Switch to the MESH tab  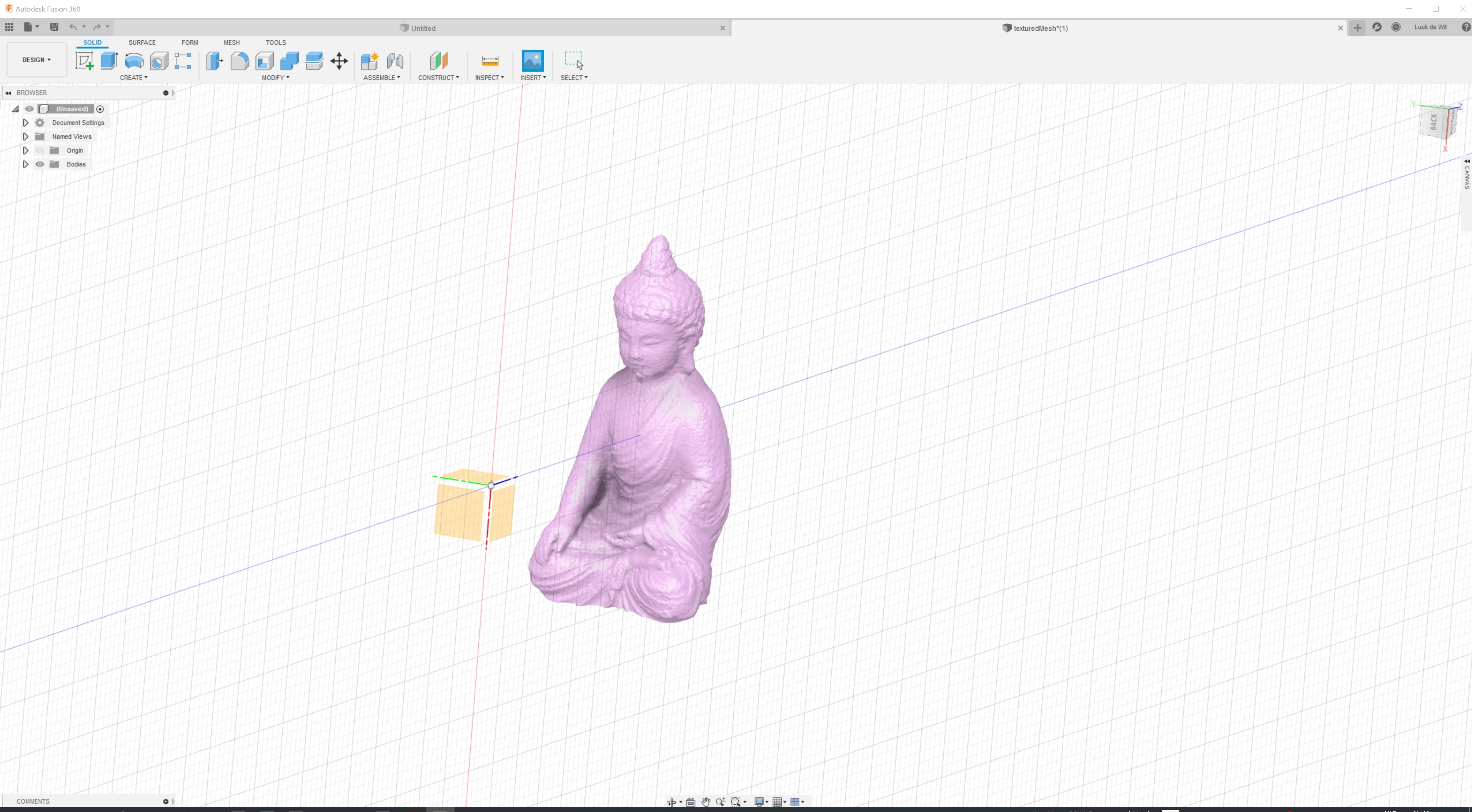(x=231, y=42)
